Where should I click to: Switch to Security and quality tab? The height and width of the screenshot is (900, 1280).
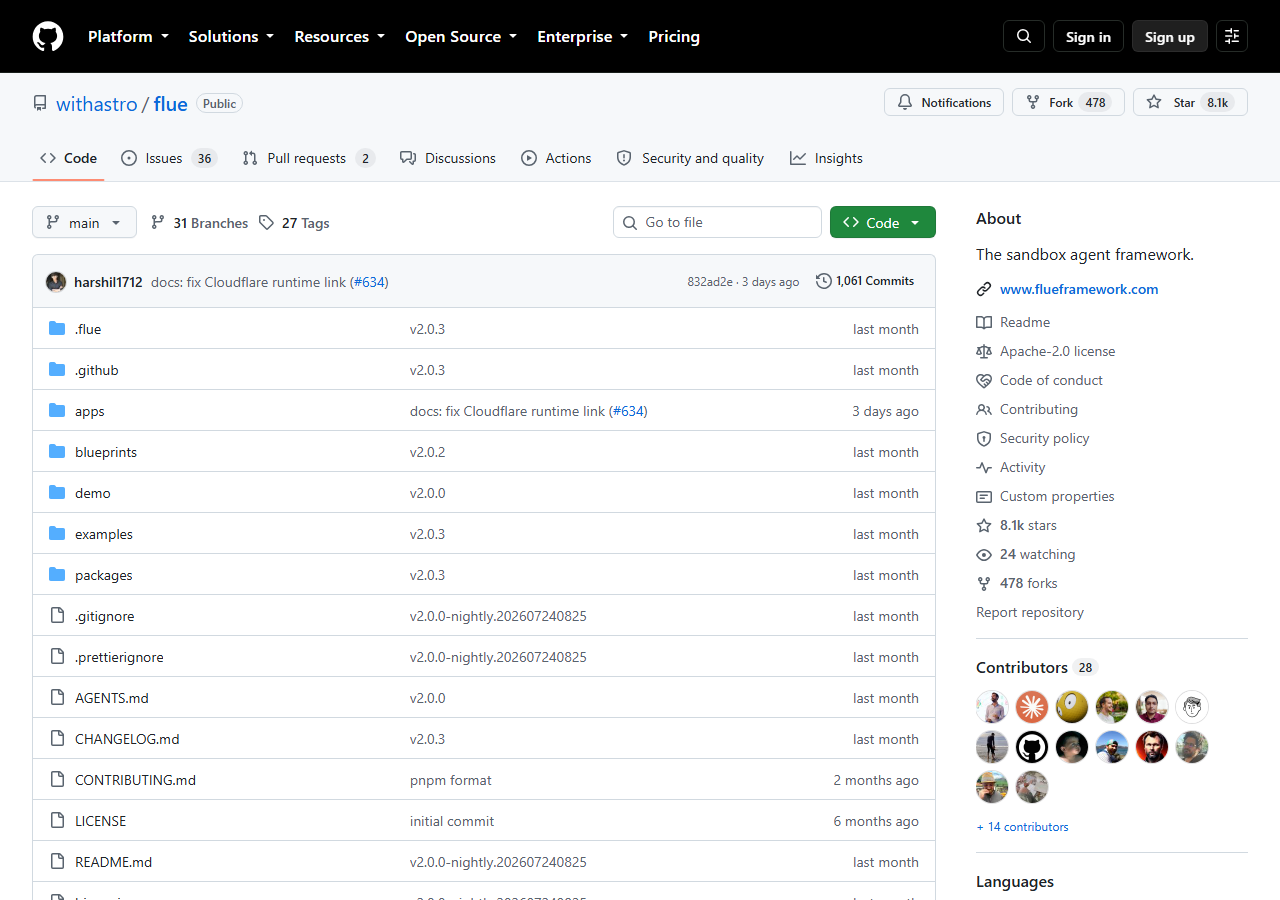tap(690, 158)
